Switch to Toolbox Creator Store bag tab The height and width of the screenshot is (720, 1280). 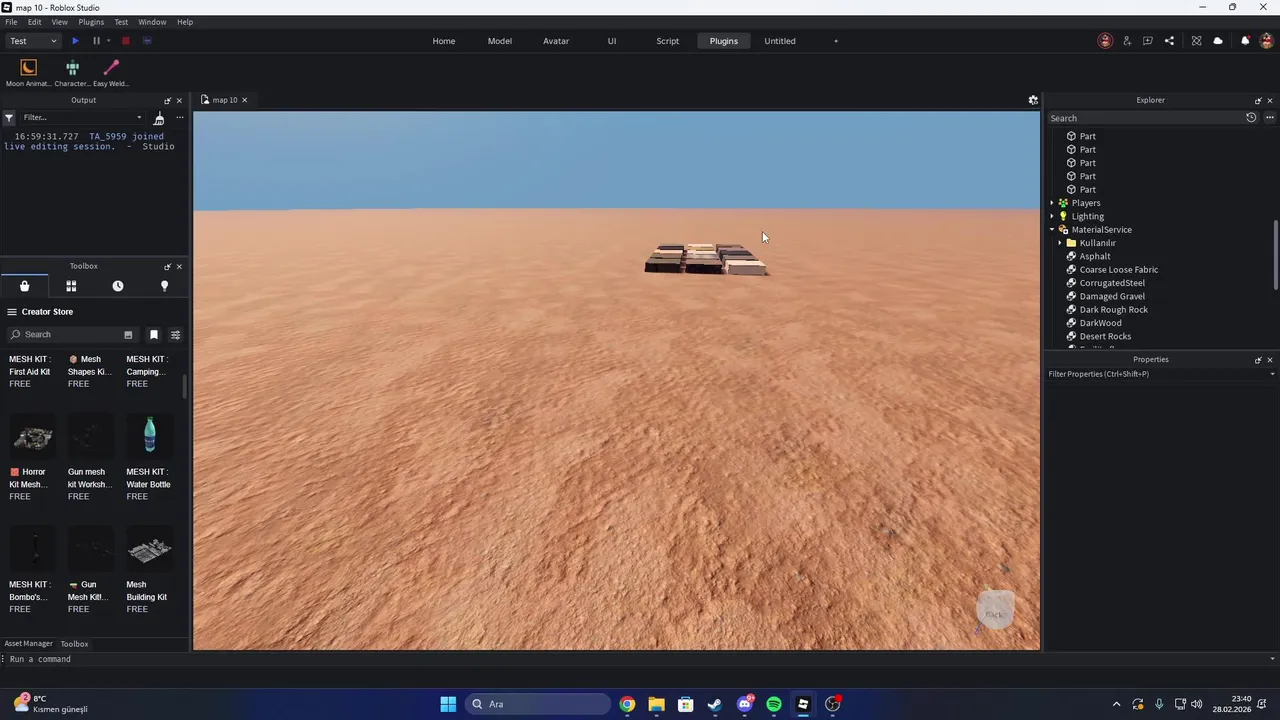(24, 286)
